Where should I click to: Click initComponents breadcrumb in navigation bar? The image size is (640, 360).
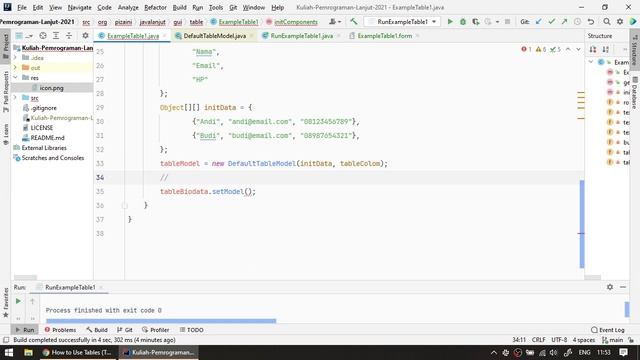pyautogui.click(x=296, y=22)
